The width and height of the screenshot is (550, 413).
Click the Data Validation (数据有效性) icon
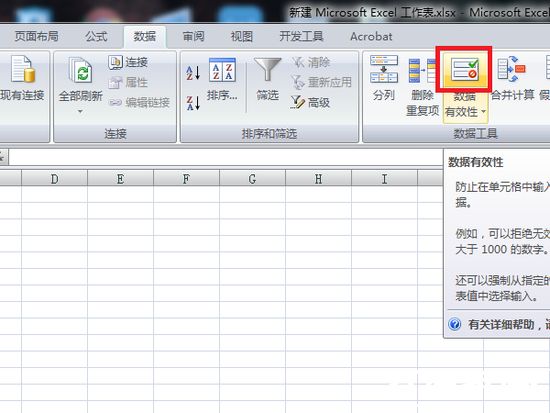(x=464, y=70)
